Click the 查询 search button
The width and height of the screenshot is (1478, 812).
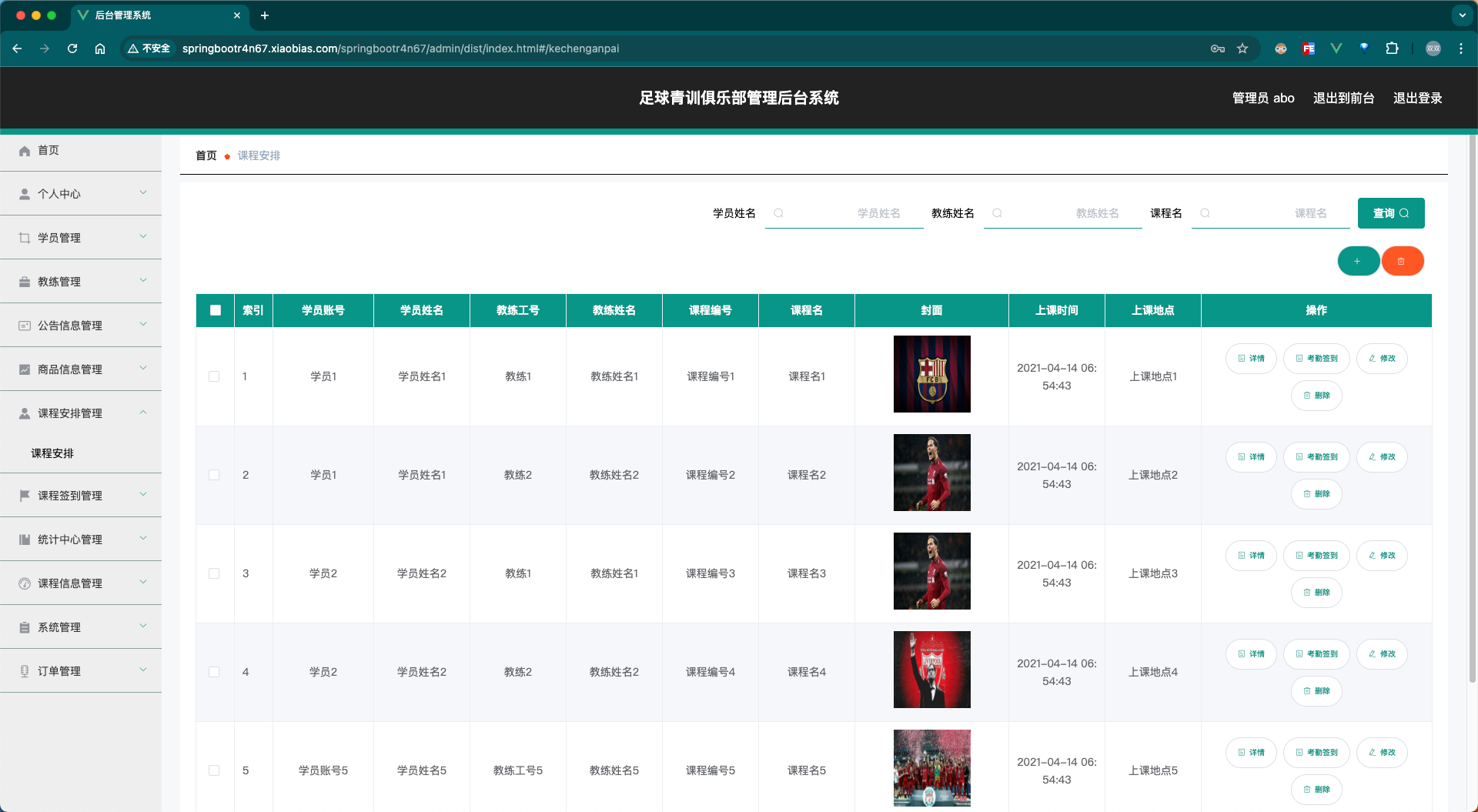[1391, 213]
